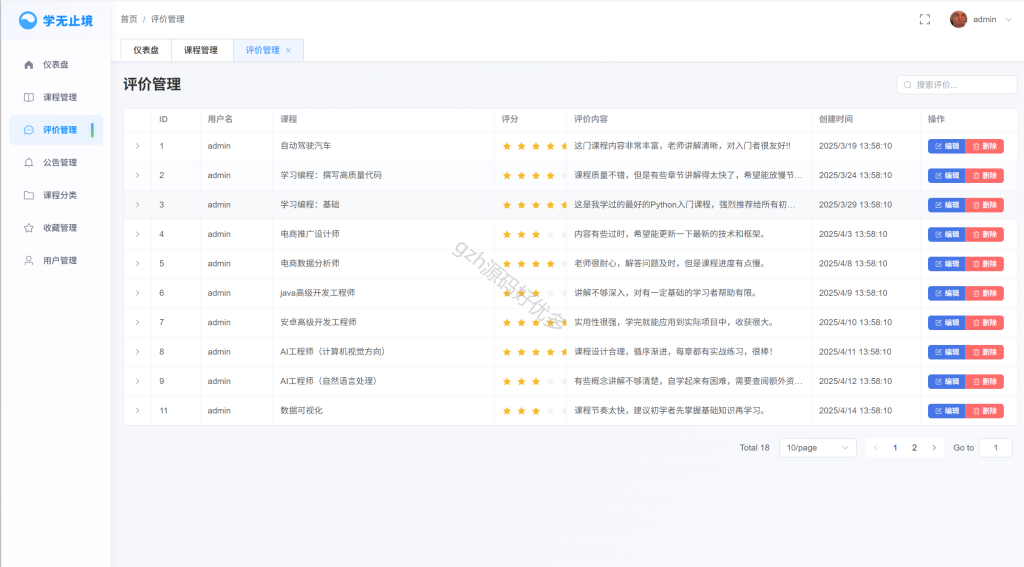1024x567 pixels.
Task: Click second star for AI工程师（计算机视觉方向）
Action: pos(521,352)
